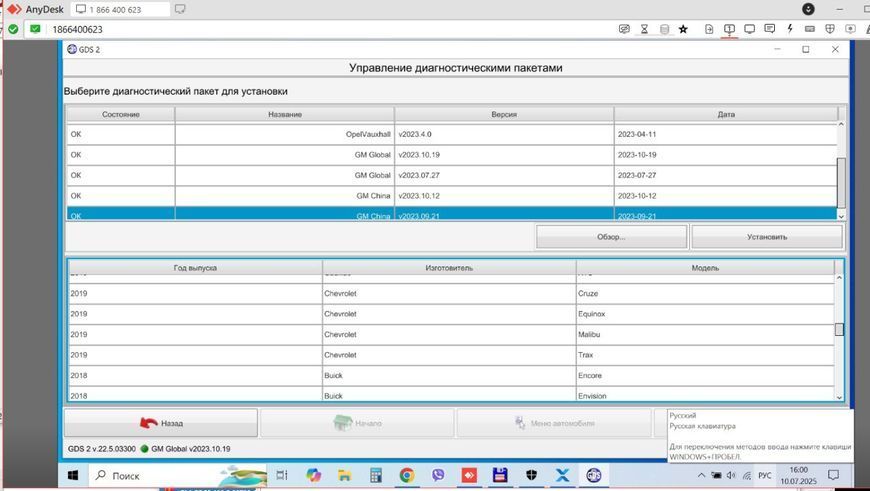Click the AnyDesk select-monitor icon underlined in red

(729, 29)
